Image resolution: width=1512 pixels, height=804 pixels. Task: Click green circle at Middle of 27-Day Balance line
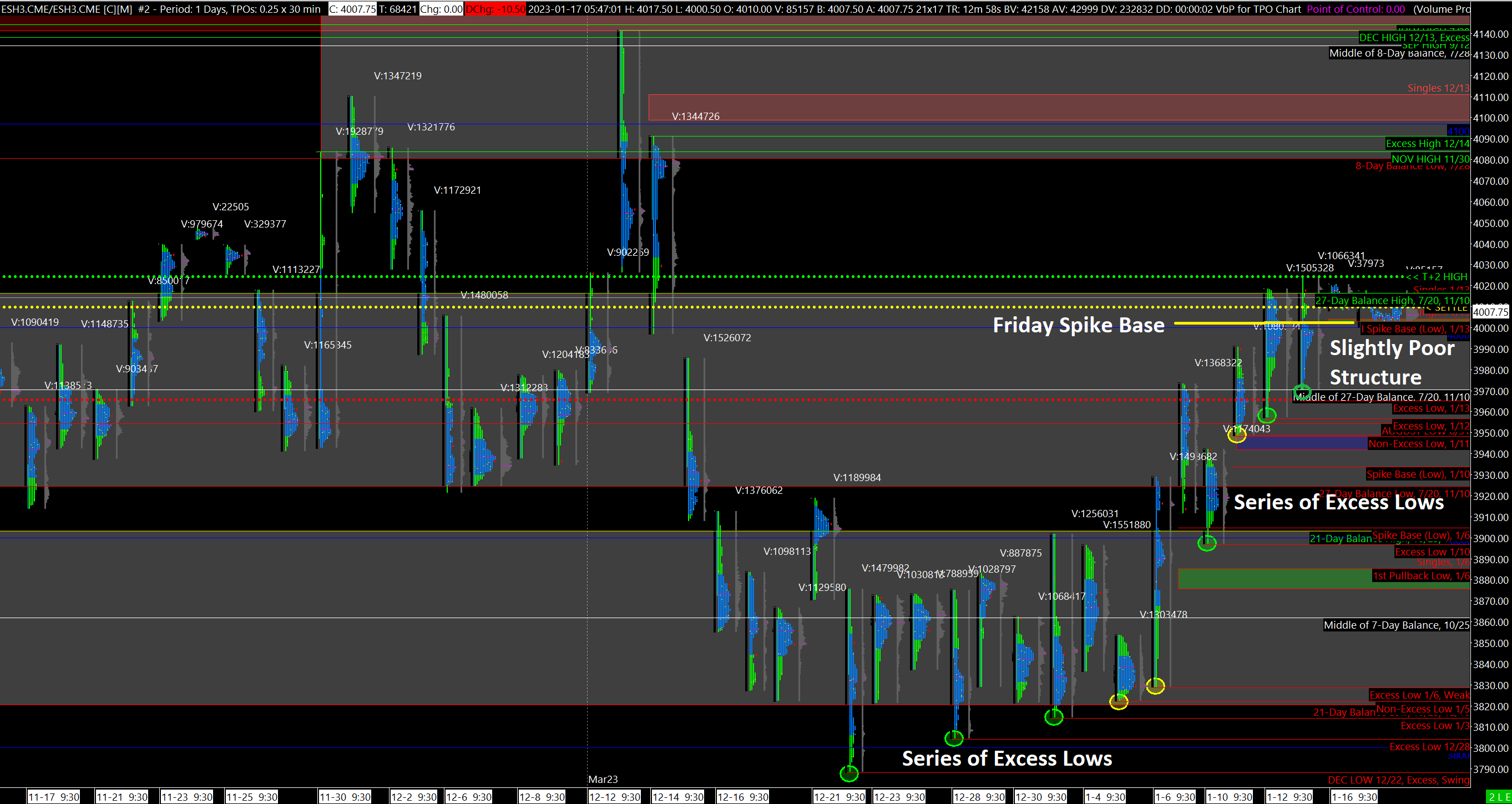[x=1302, y=391]
